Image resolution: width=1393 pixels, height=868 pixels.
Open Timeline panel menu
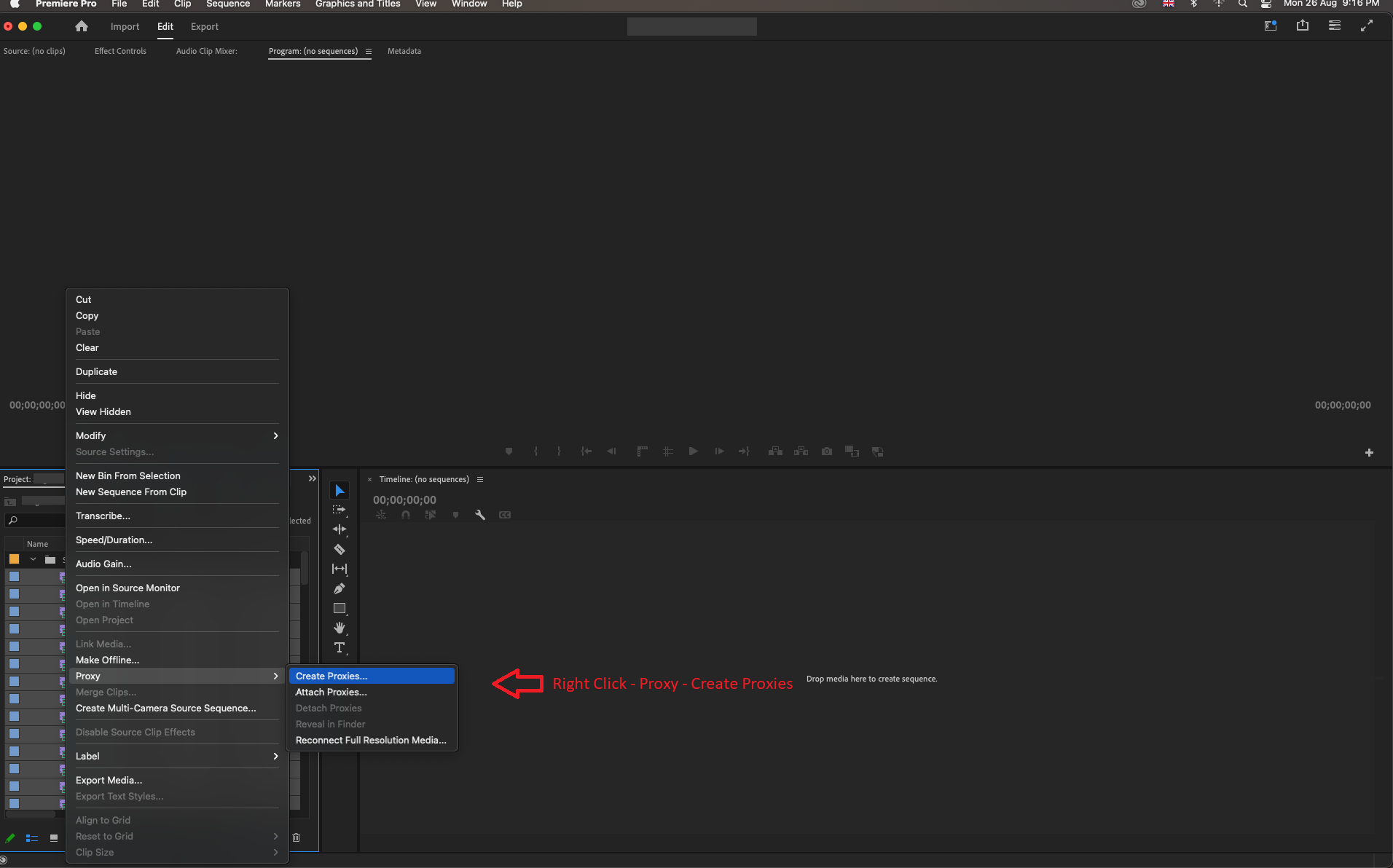point(480,479)
